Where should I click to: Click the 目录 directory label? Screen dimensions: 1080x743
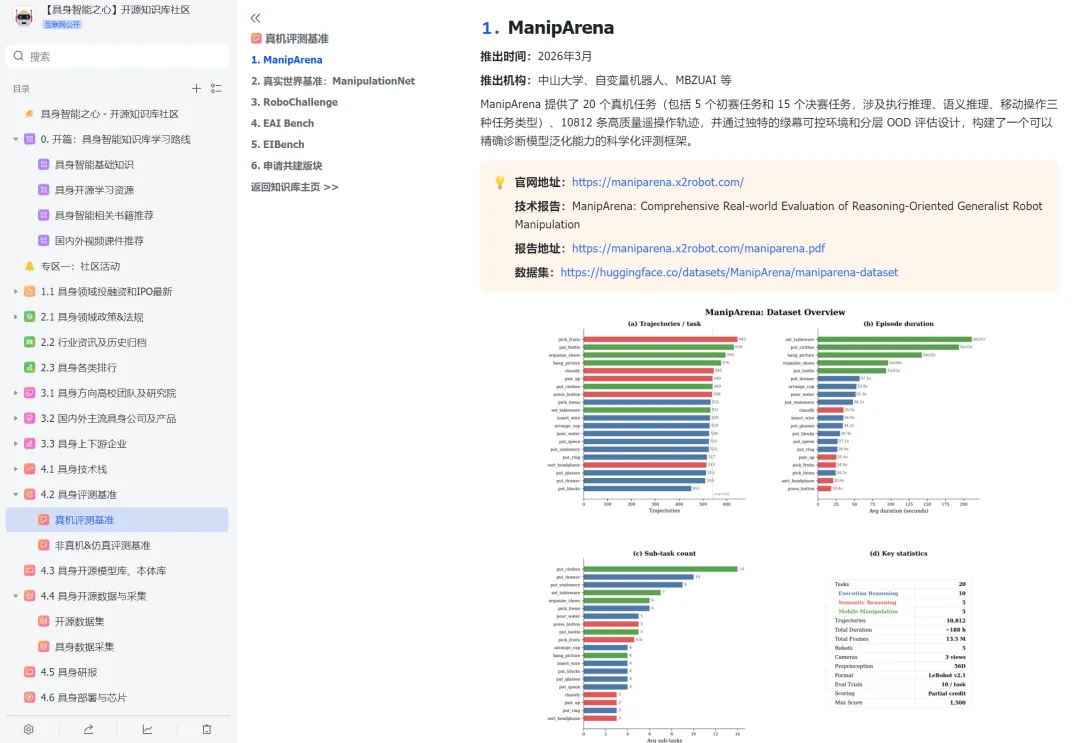21,89
